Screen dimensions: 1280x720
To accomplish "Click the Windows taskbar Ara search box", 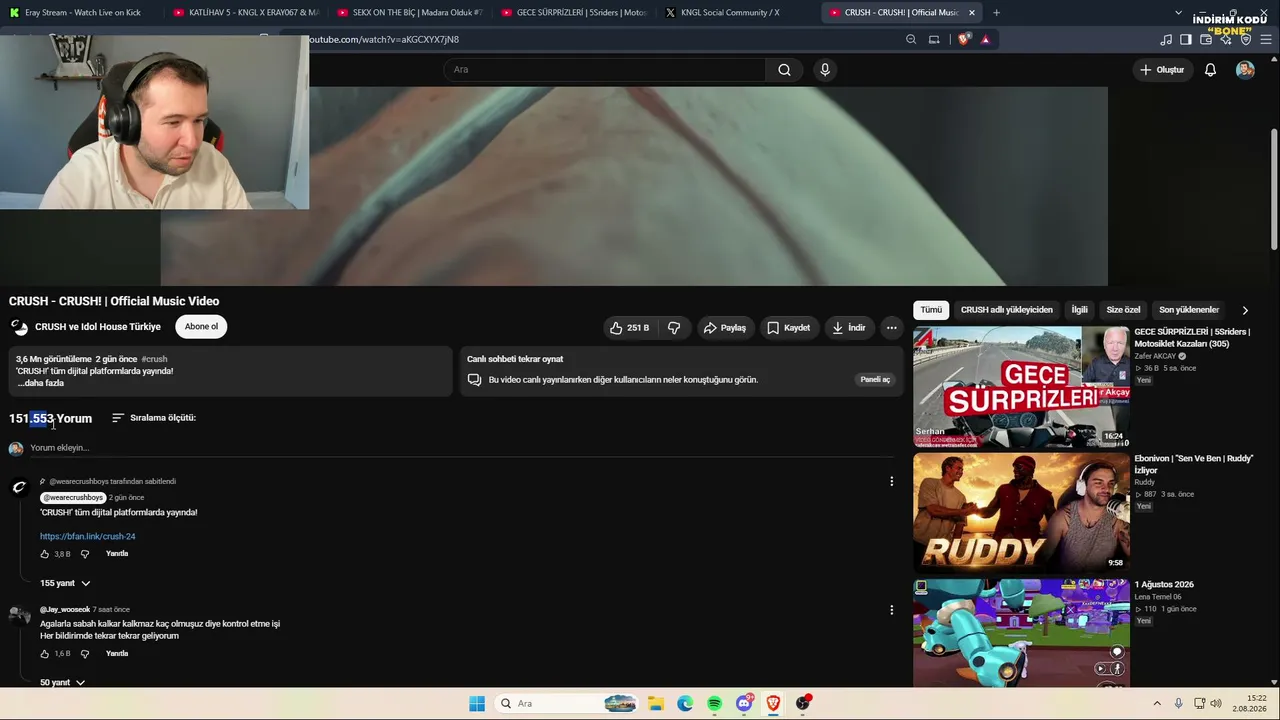I will point(565,704).
